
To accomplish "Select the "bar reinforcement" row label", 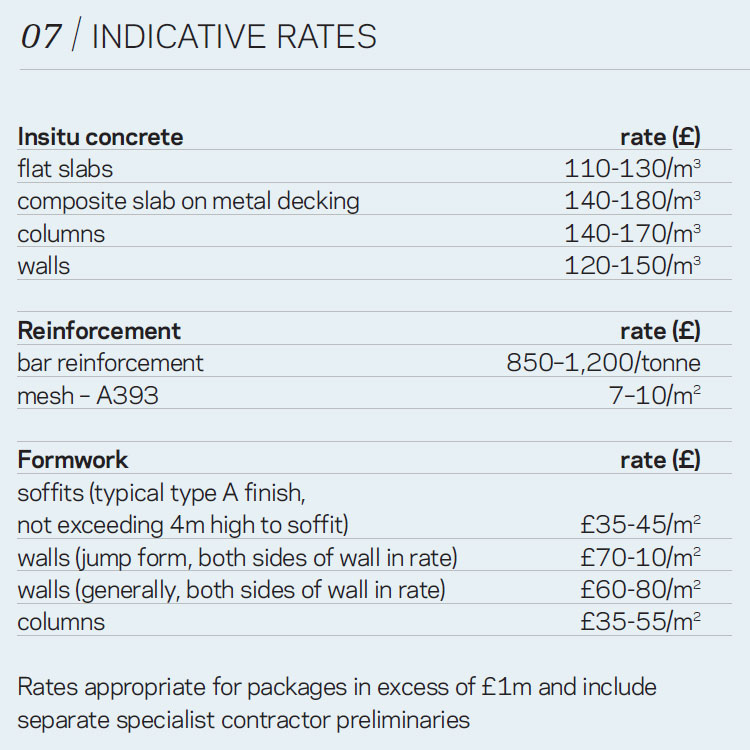I will pyautogui.click(x=110, y=363).
